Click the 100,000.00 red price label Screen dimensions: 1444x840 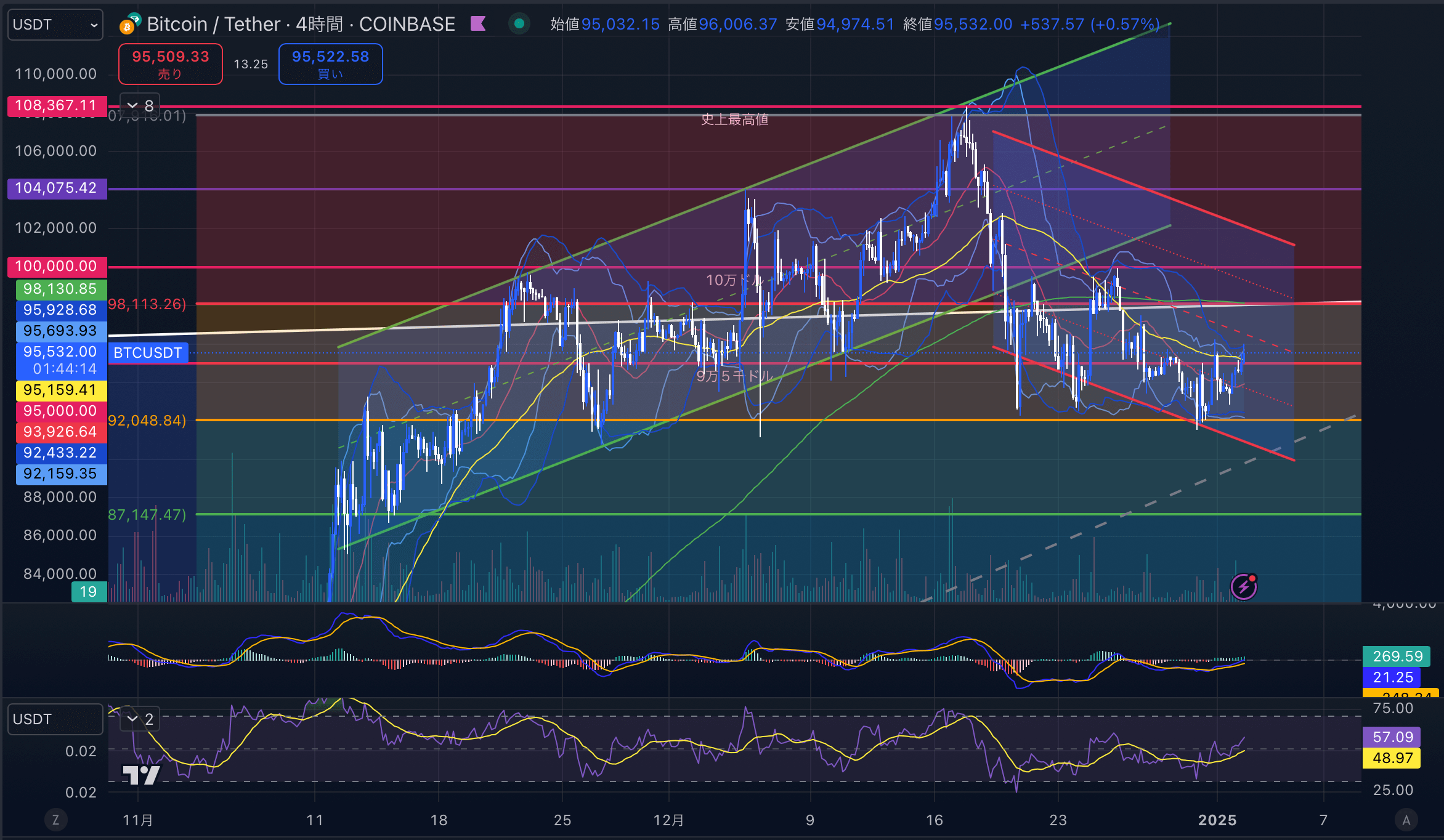click(x=57, y=267)
